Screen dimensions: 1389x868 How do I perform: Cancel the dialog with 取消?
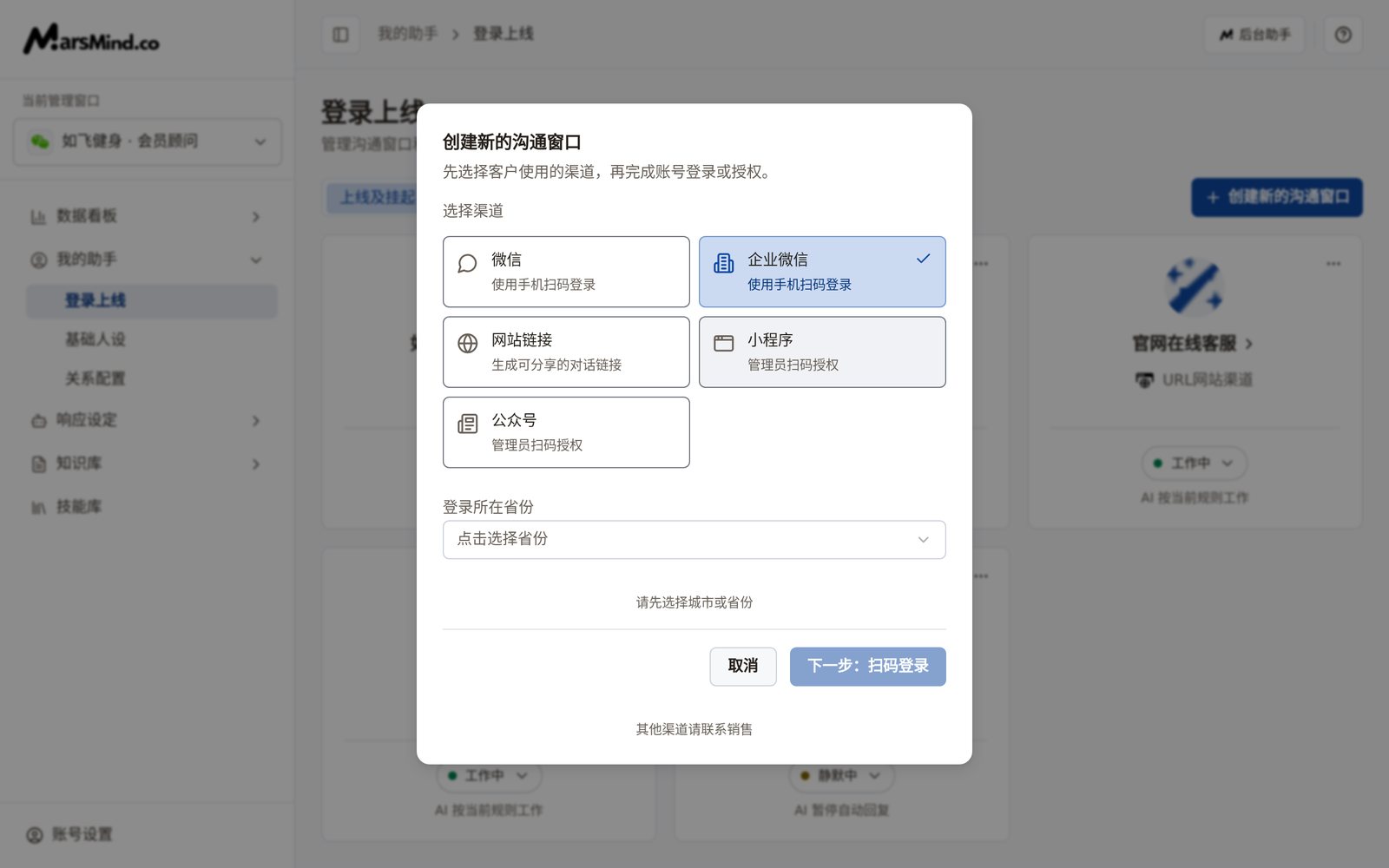point(743,667)
